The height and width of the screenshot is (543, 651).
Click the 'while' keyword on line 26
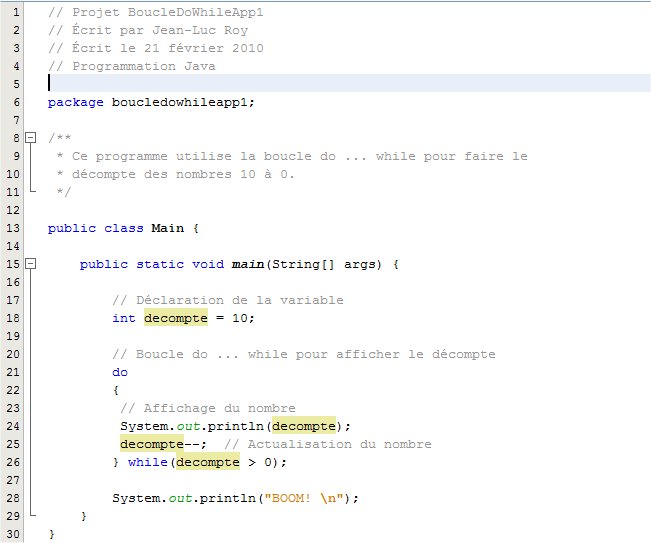pyautogui.click(x=147, y=462)
